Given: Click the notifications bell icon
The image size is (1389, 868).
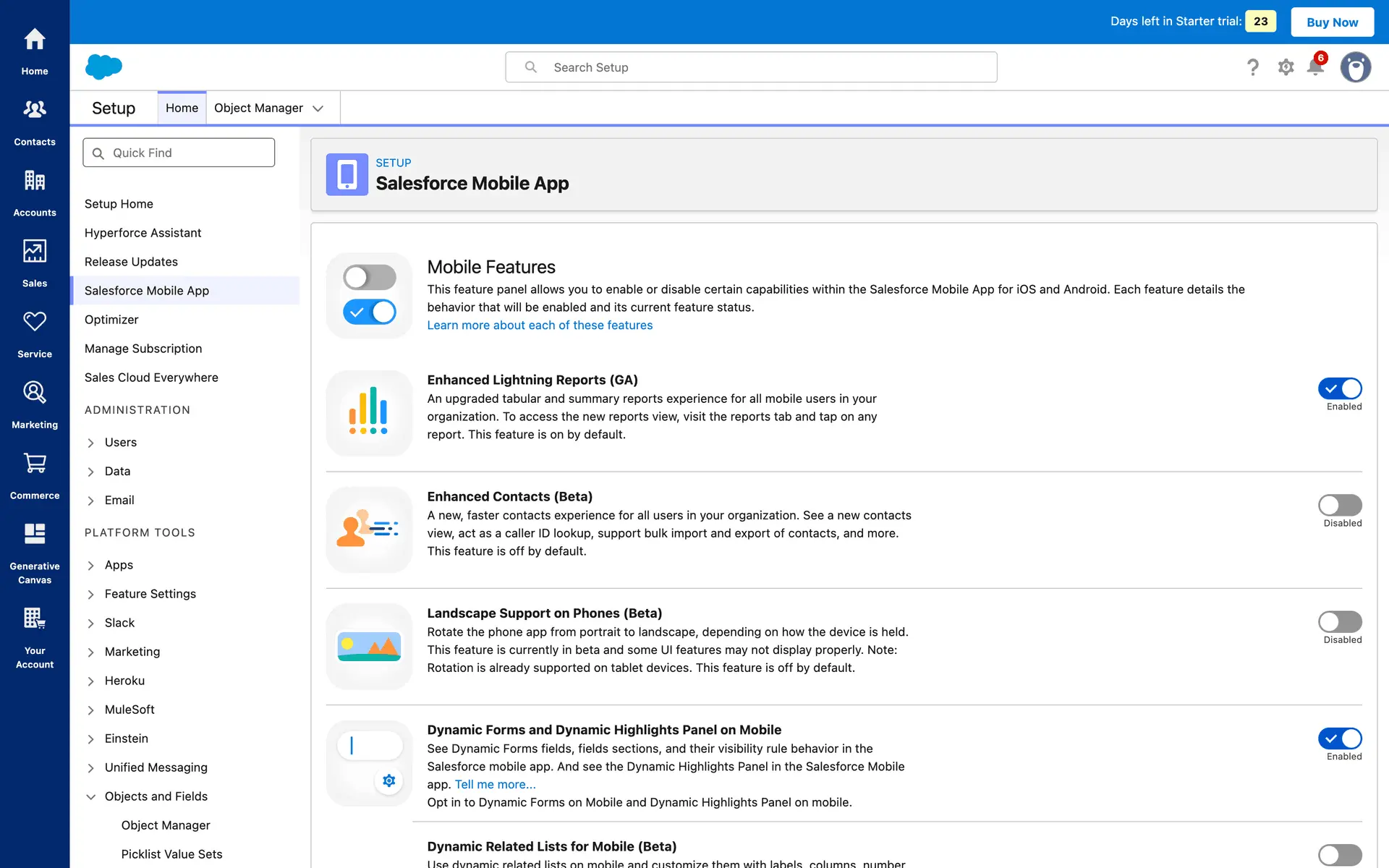Looking at the screenshot, I should [1315, 67].
